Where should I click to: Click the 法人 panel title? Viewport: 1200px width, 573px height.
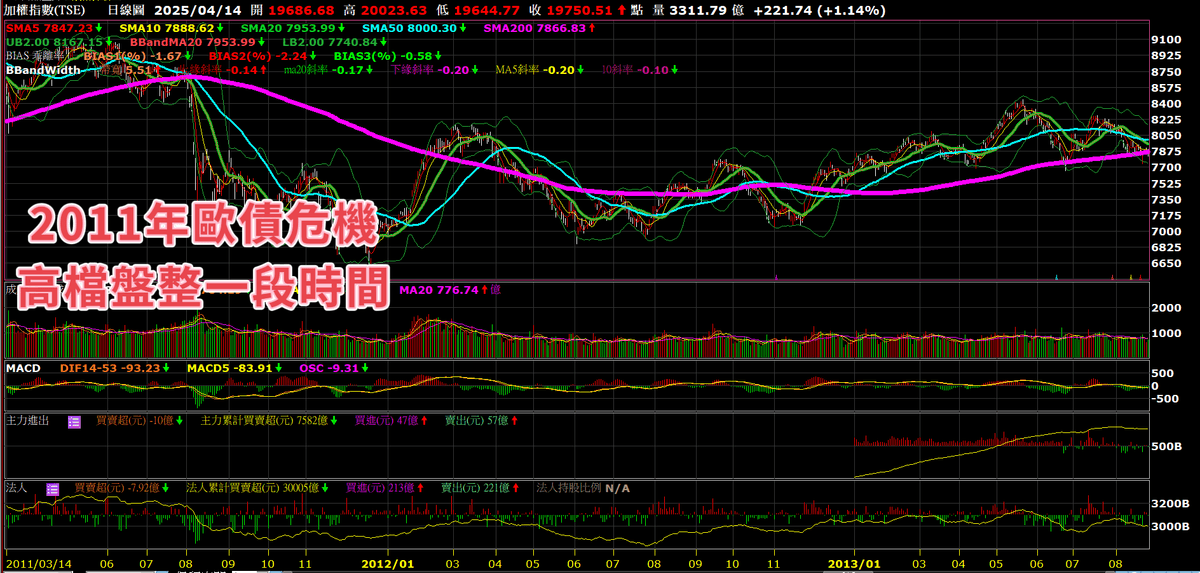pos(16,489)
